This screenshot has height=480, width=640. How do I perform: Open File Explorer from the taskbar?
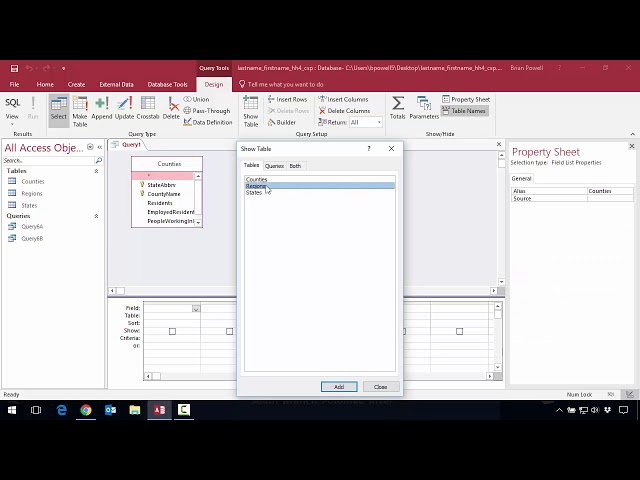[x=135, y=410]
